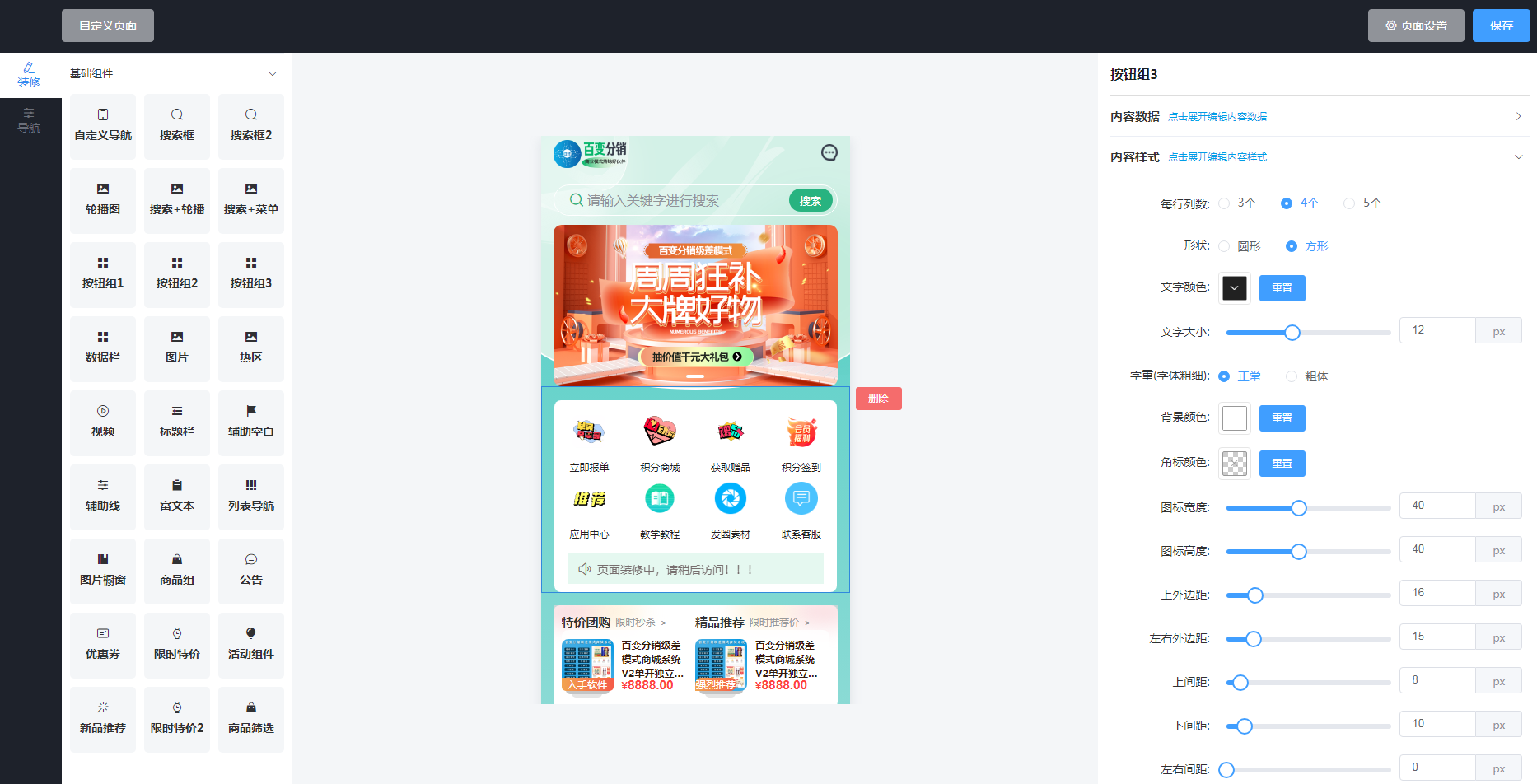
Task: Select the 轮播图 carousel component
Action: (x=103, y=199)
